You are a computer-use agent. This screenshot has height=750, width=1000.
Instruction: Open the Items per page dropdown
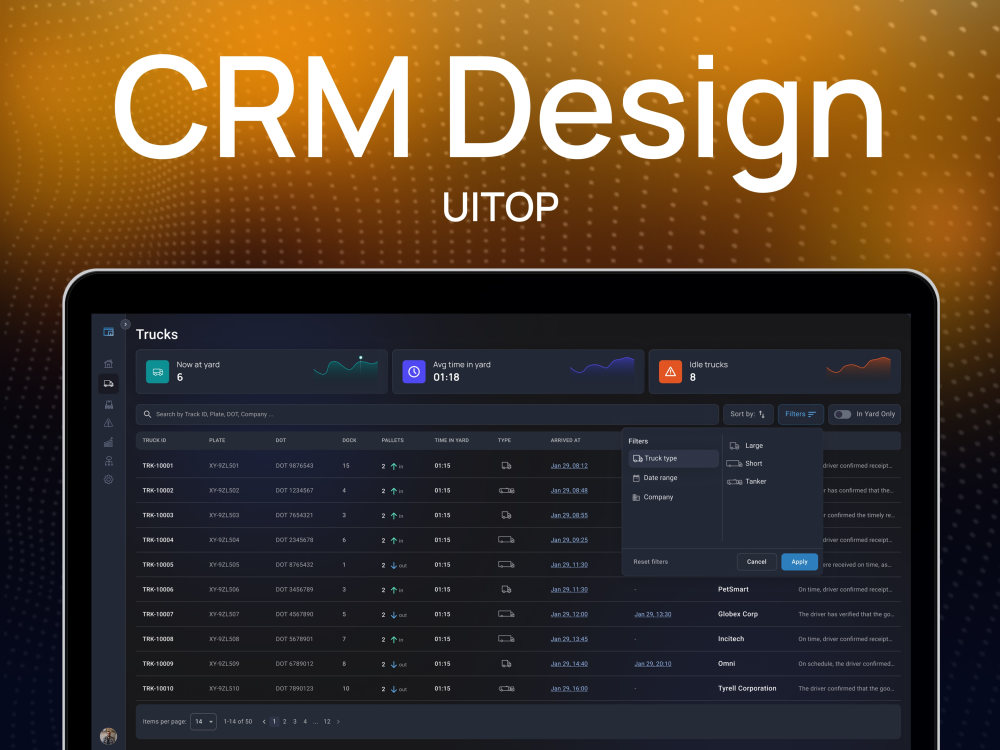click(203, 722)
